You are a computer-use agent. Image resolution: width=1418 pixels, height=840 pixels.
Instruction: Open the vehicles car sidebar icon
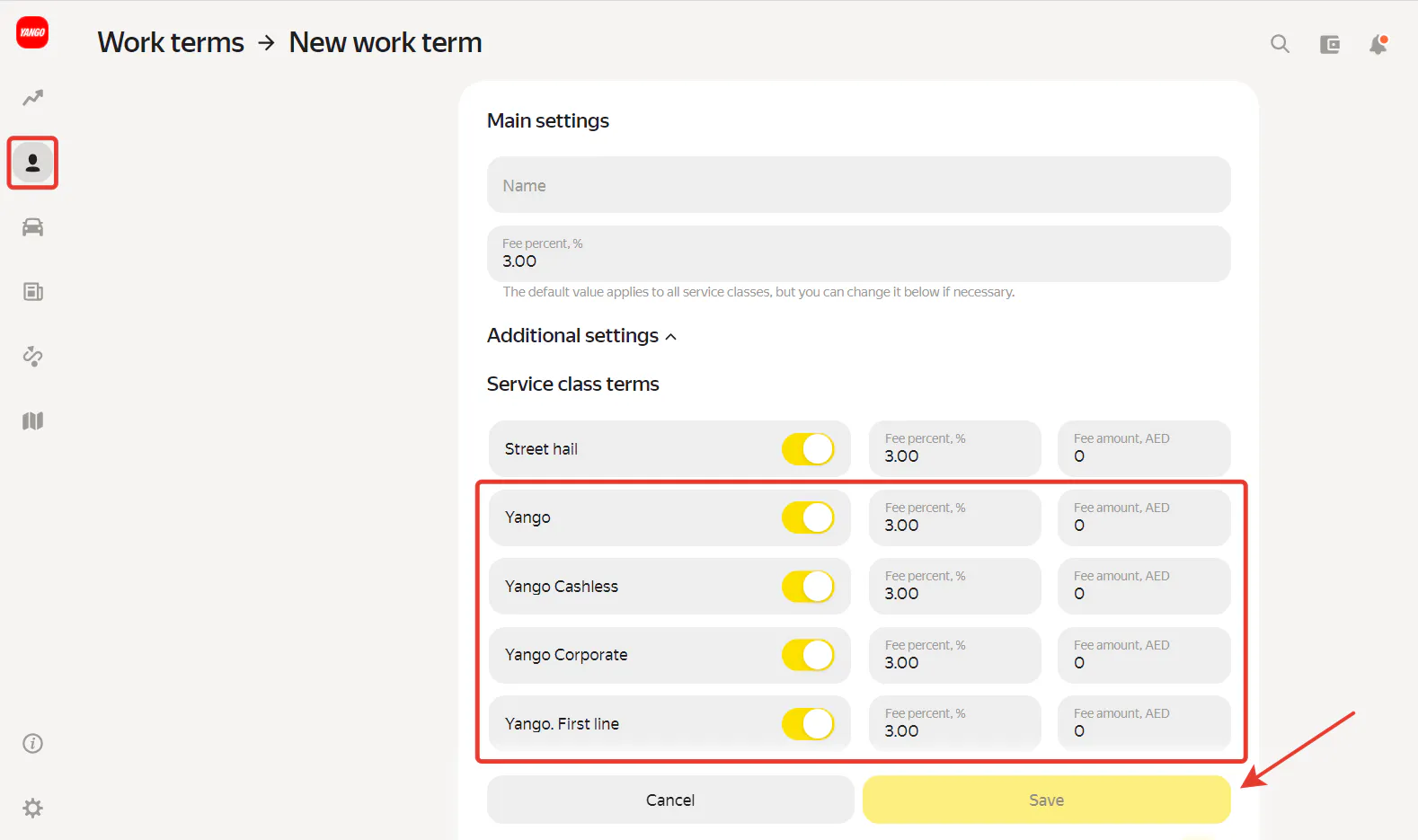coord(33,227)
